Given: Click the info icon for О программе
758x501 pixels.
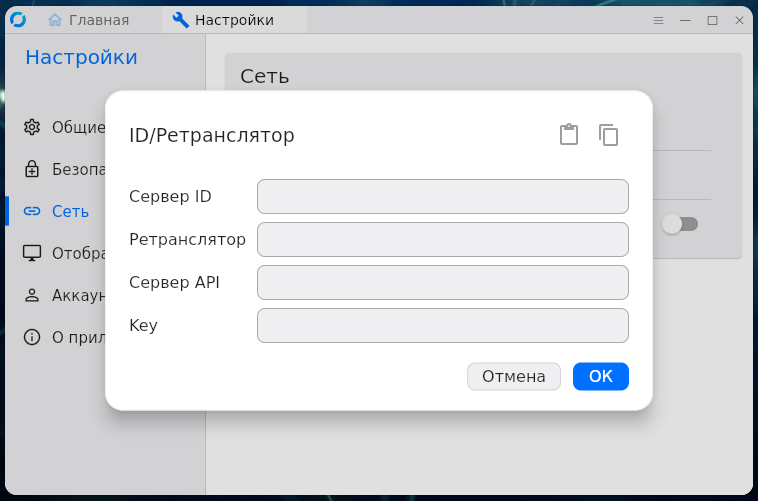Looking at the screenshot, I should click(x=32, y=337).
